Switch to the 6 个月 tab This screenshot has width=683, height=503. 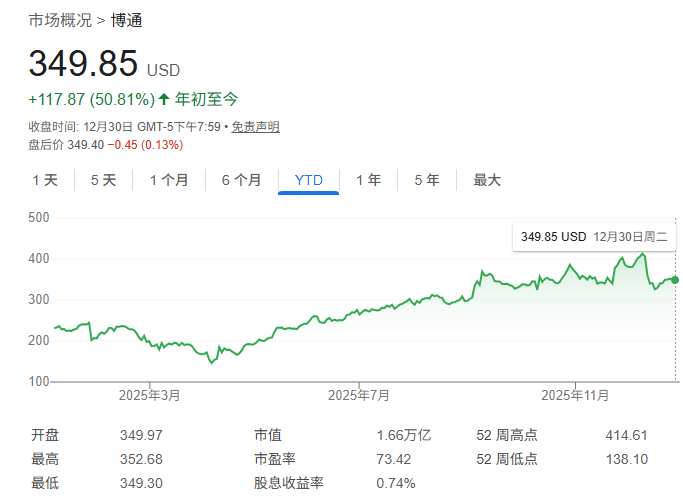click(242, 180)
